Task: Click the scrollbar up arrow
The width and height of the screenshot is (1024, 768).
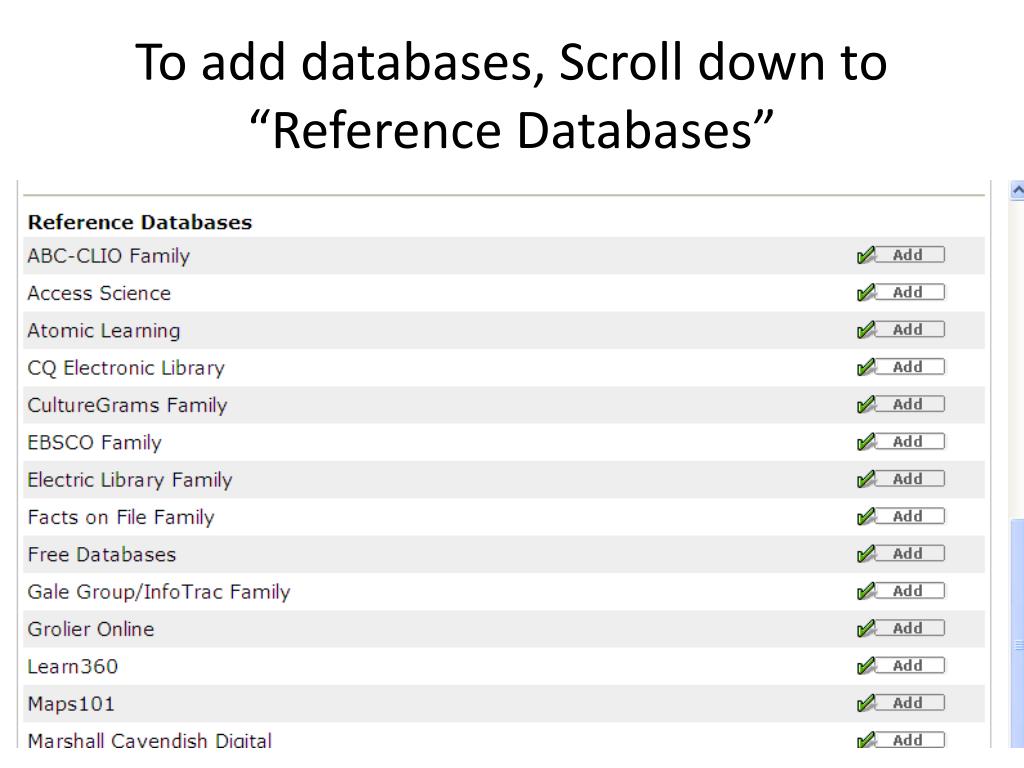Action: click(1017, 190)
